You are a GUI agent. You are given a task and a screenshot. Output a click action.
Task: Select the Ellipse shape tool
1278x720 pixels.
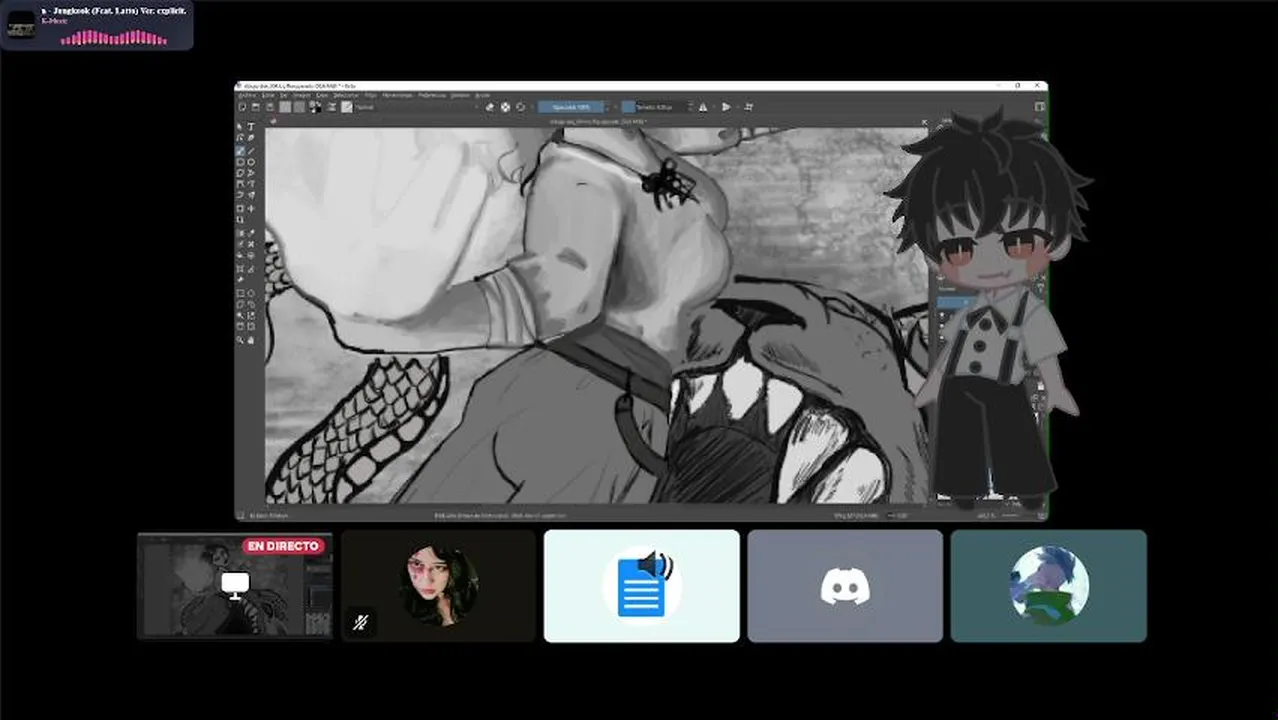251,162
